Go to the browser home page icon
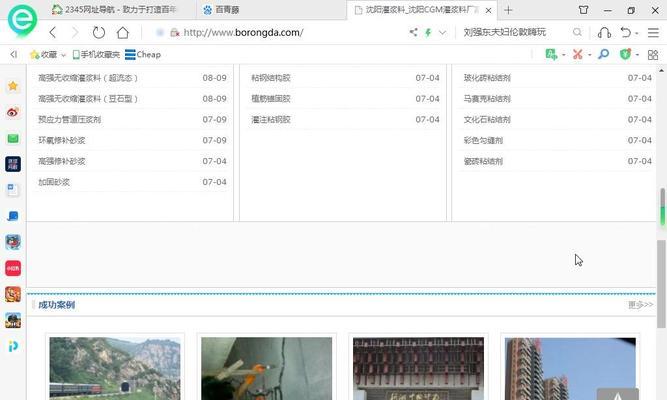This screenshot has width=667, height=400. click(x=122, y=33)
